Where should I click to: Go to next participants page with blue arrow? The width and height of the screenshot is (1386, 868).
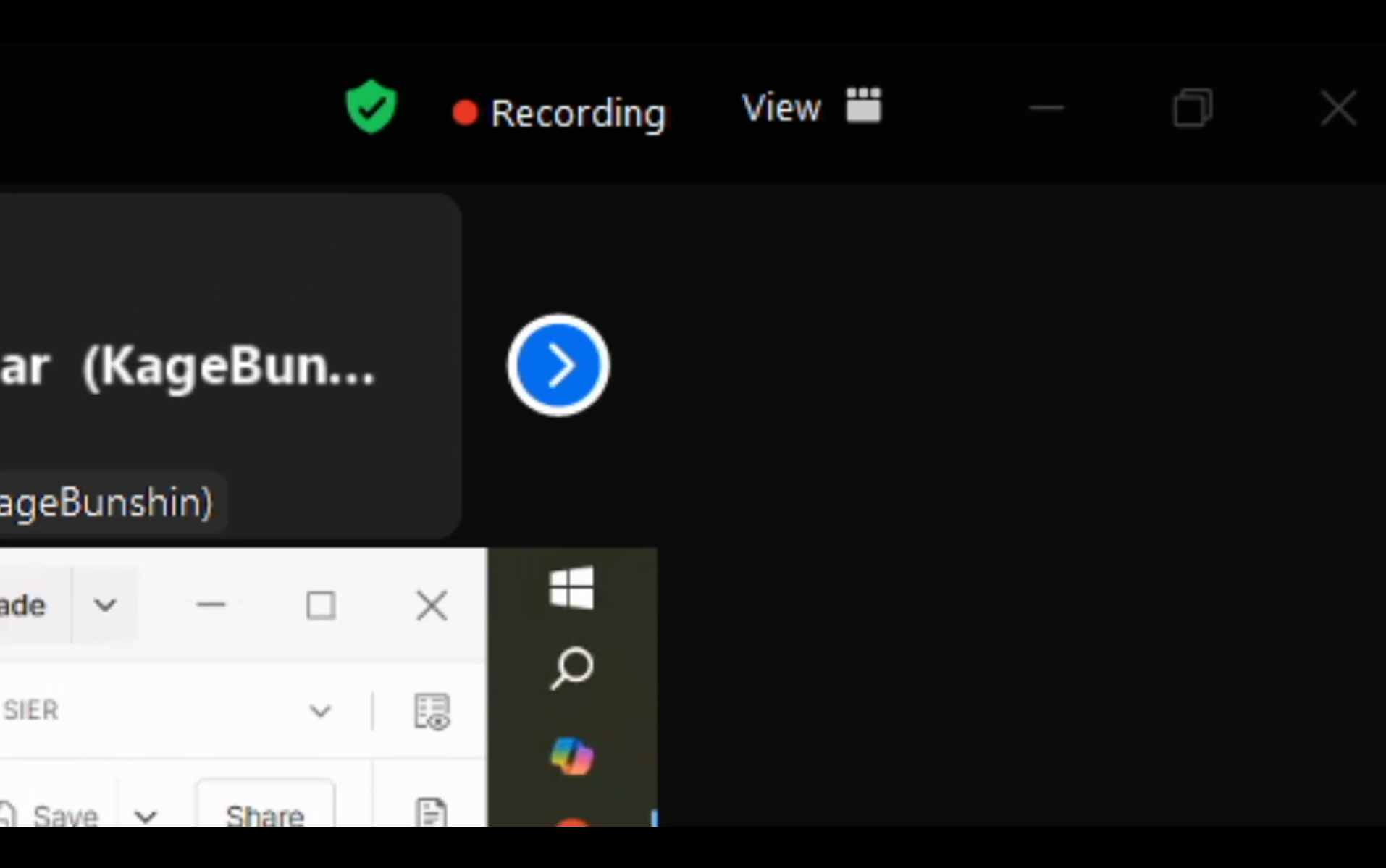tap(558, 366)
